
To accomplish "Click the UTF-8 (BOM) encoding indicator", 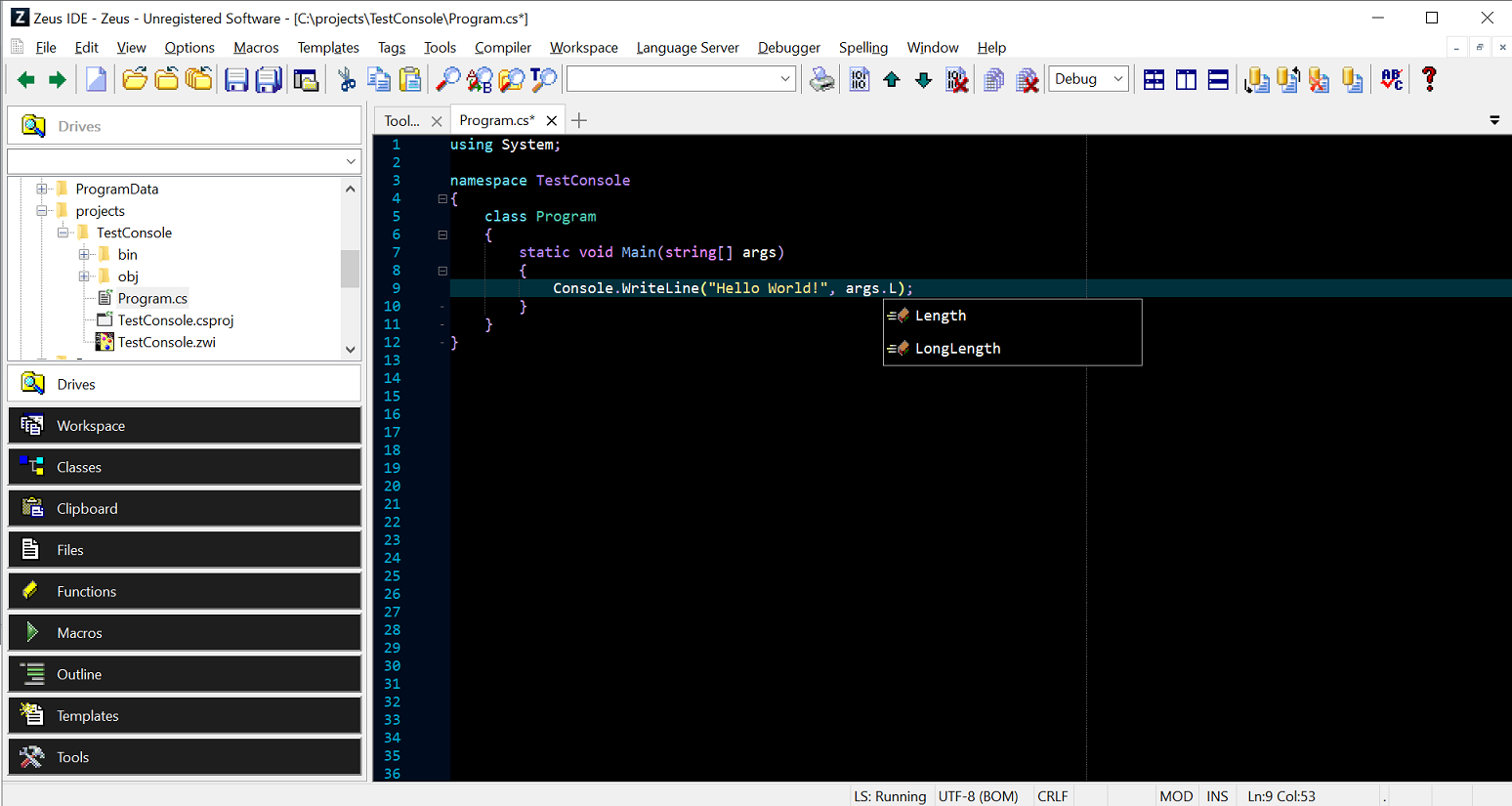I will [x=978, y=796].
